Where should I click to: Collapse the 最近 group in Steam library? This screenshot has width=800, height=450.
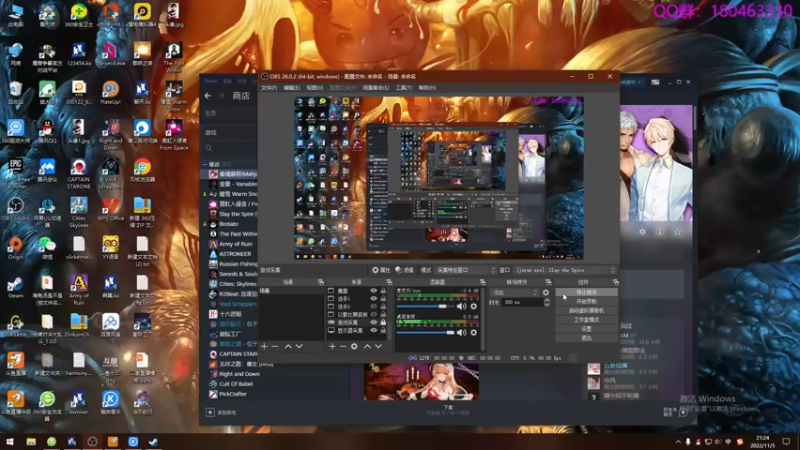(205, 164)
